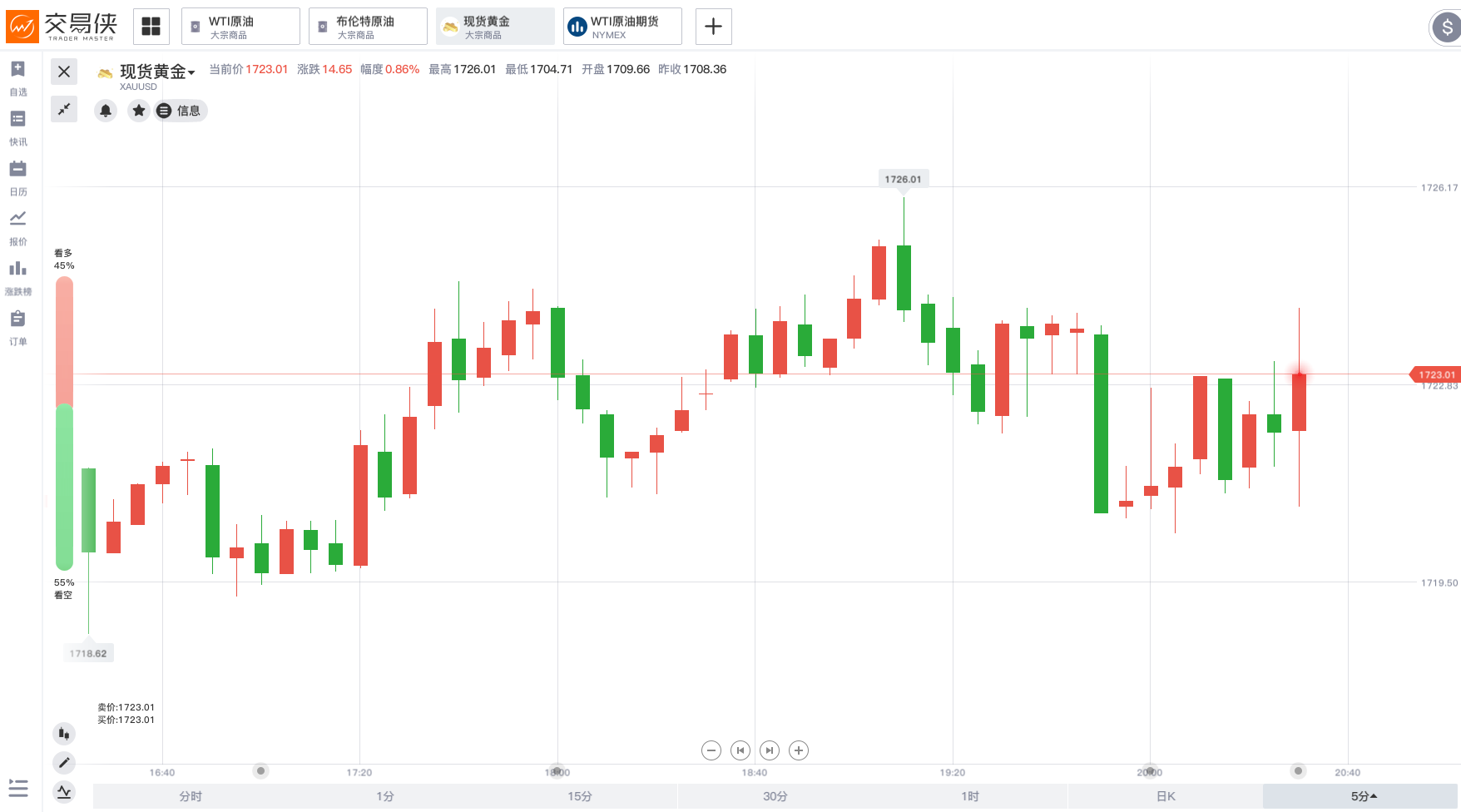Toggle the candlestick chart type button
This screenshot has width=1461, height=812.
coord(64,733)
